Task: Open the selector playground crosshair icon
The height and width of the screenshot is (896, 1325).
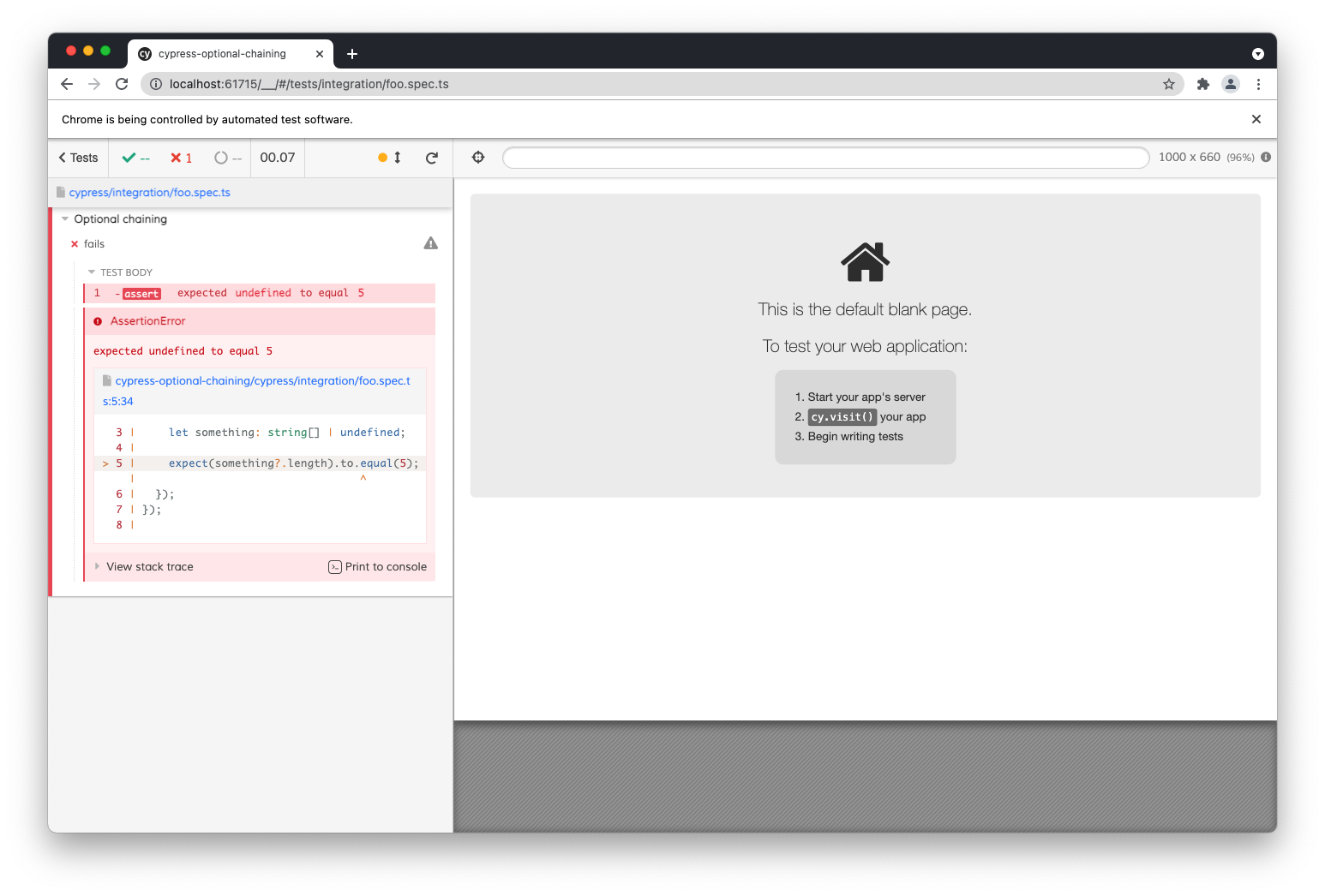Action: (478, 158)
